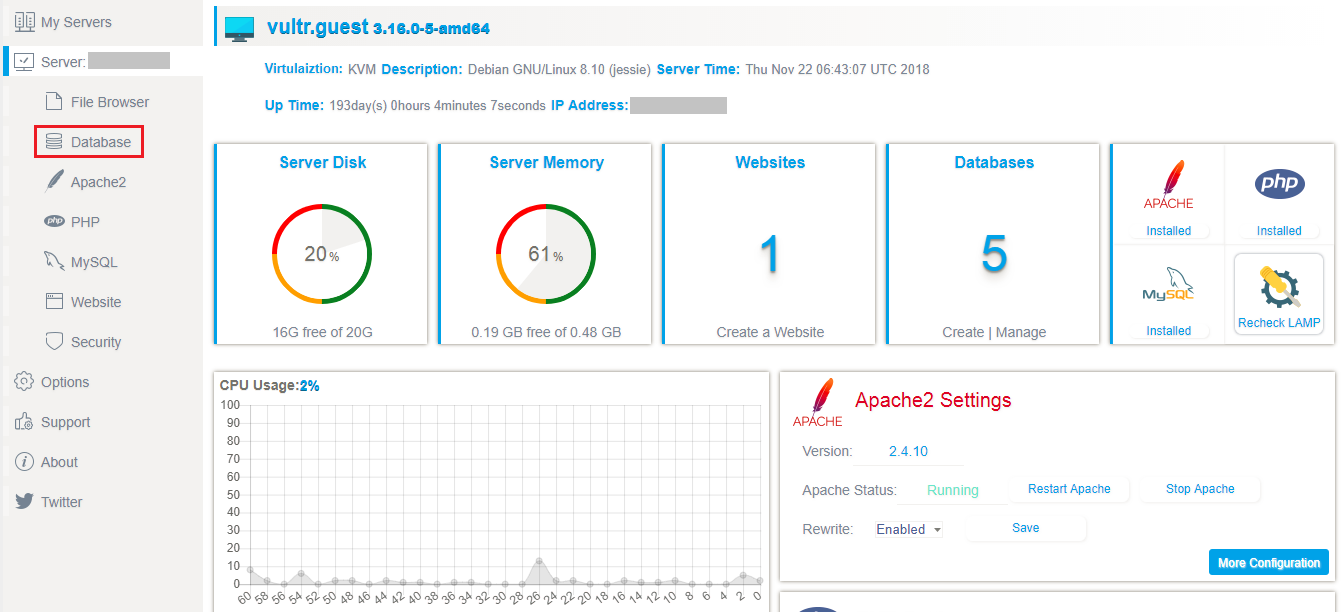Screen dimensions: 1341x612
Task: Save the Apache rewrite setting
Action: tap(1025, 528)
